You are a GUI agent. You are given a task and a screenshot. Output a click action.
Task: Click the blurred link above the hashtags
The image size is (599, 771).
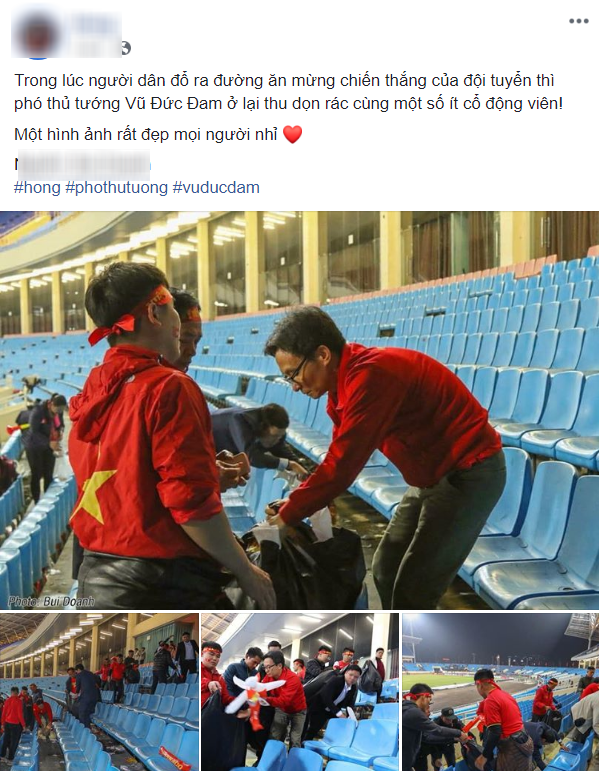coord(83,165)
